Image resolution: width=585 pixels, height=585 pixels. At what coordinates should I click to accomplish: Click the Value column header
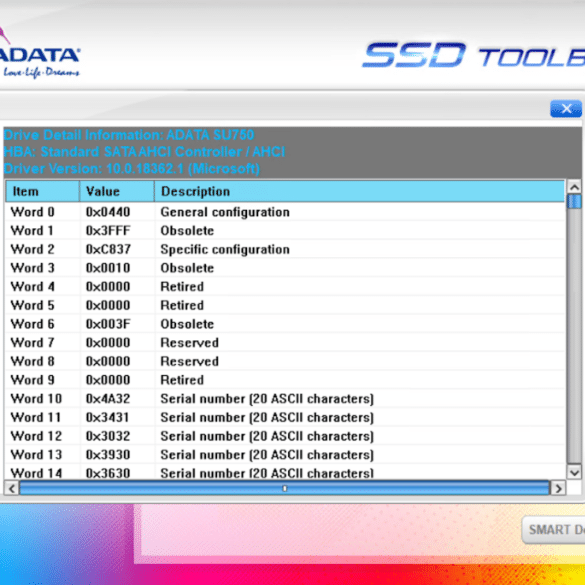(x=117, y=191)
